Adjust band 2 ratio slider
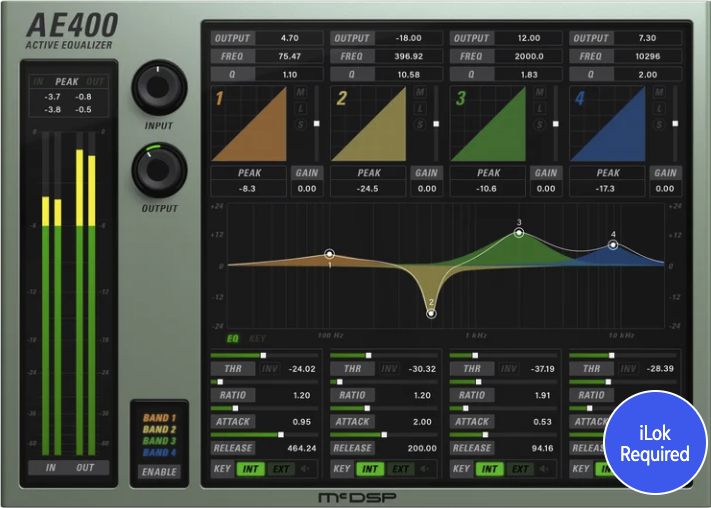The height and width of the screenshot is (508, 711). pyautogui.click(x=384, y=382)
